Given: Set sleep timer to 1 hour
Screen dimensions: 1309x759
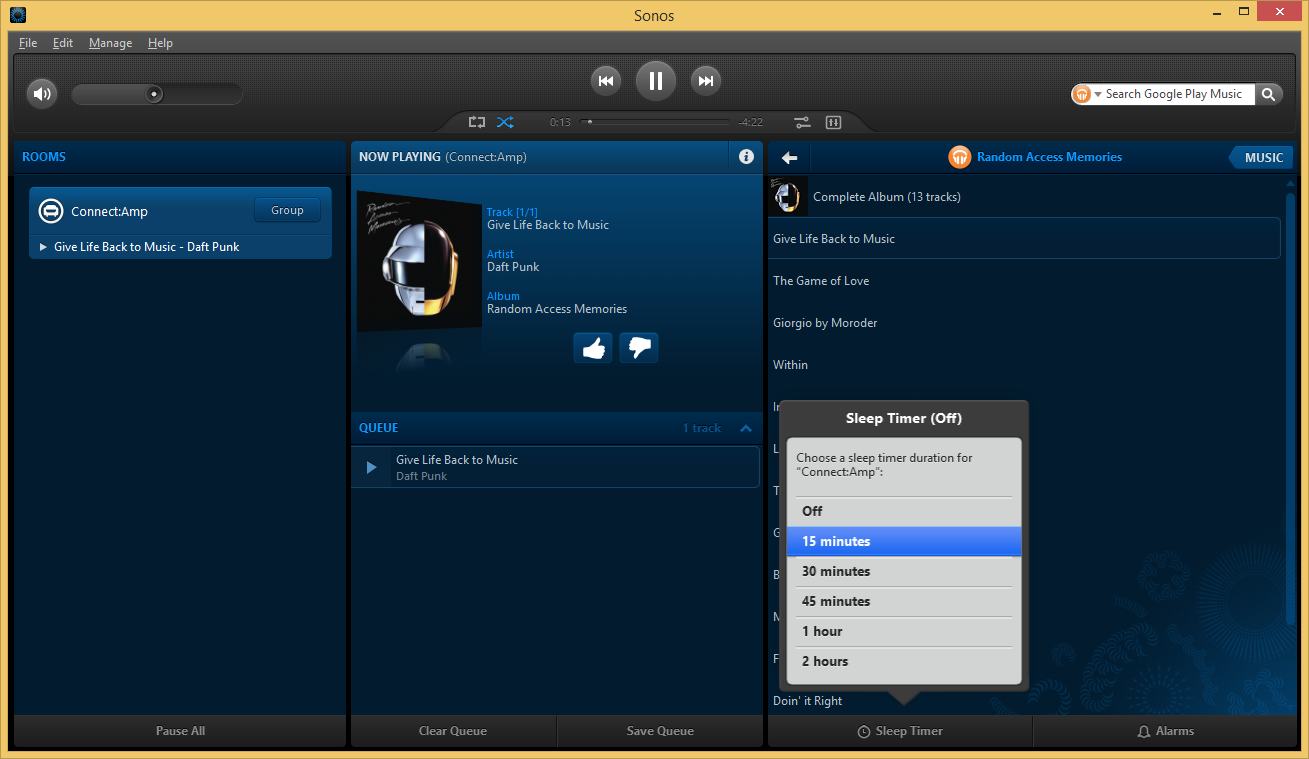Looking at the screenshot, I should (x=904, y=631).
